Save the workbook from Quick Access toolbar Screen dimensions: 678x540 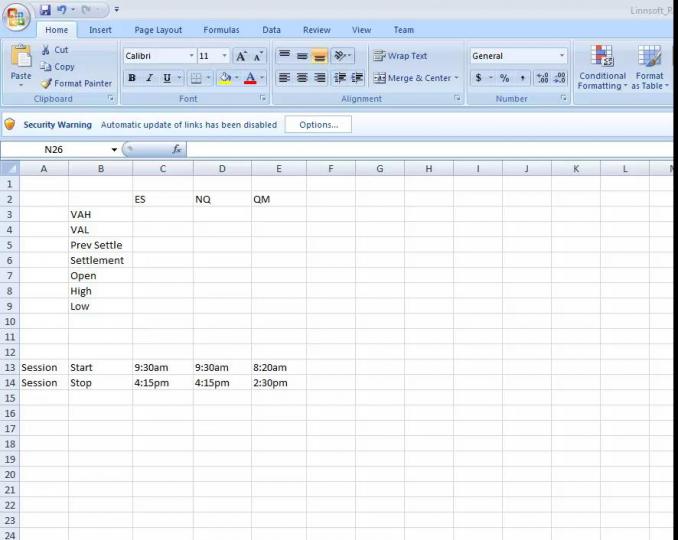46,9
